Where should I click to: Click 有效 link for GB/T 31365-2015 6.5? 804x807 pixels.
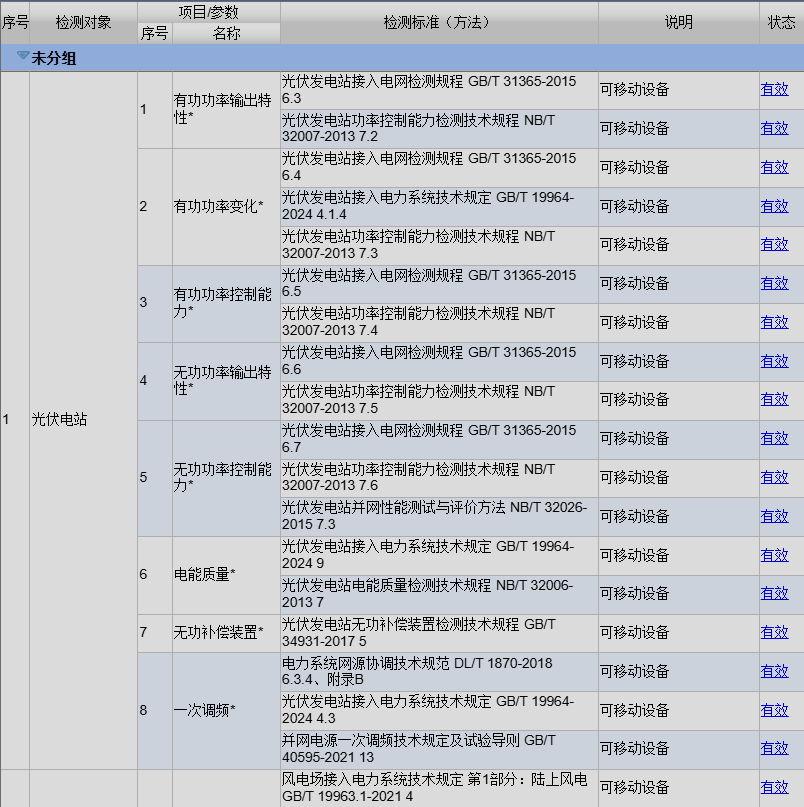pyautogui.click(x=774, y=283)
